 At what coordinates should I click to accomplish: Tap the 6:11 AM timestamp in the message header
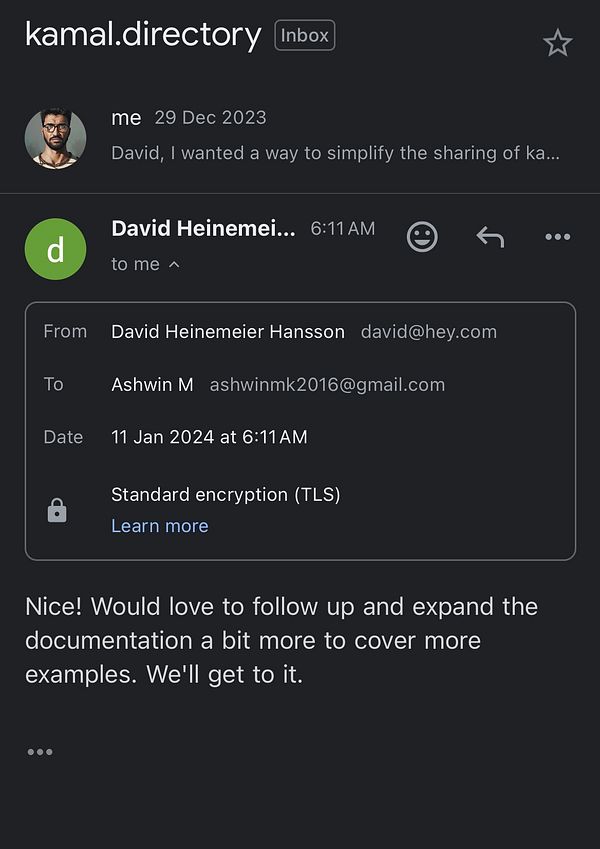(343, 228)
